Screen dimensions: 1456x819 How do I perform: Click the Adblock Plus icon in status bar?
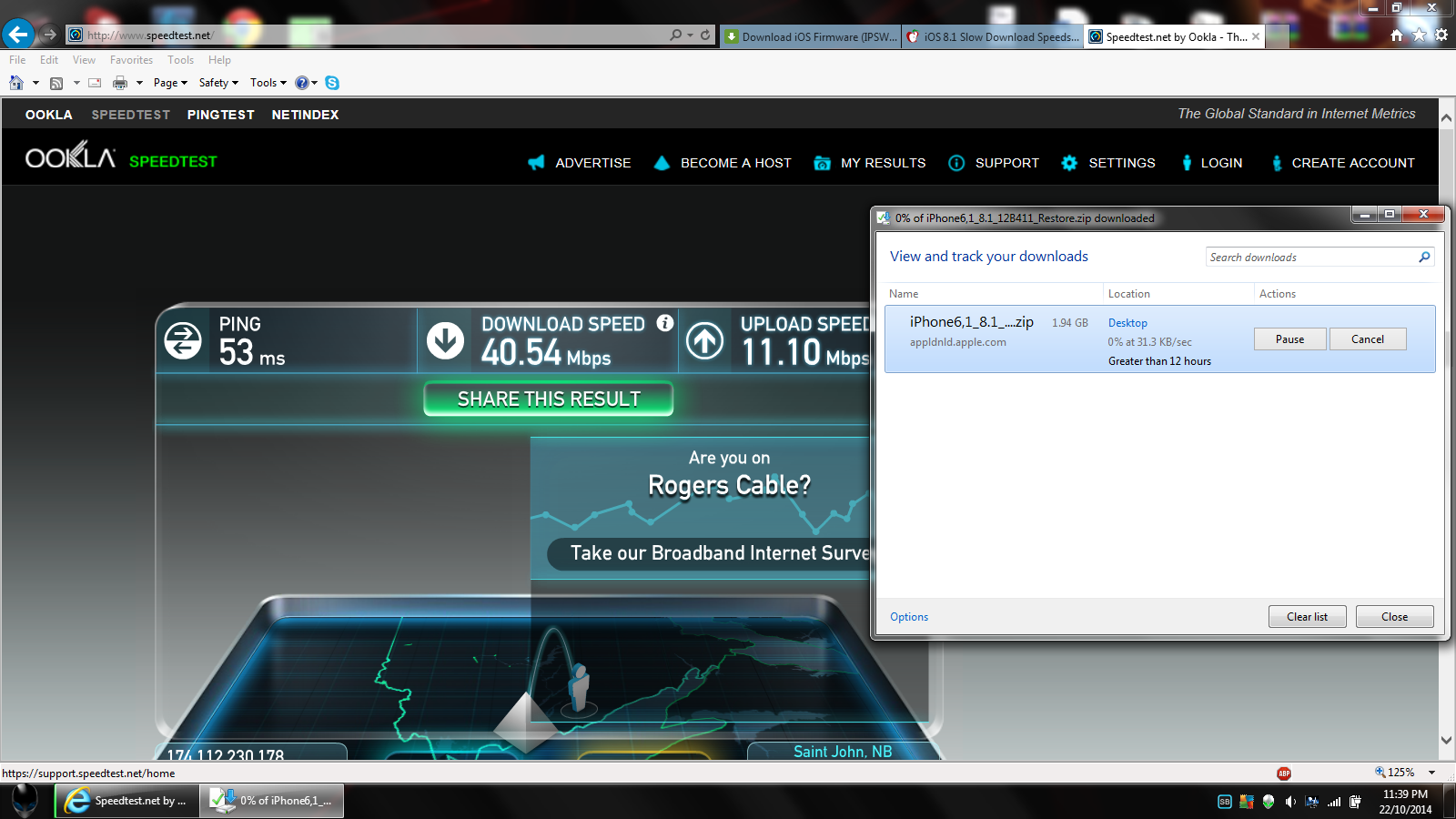pyautogui.click(x=1284, y=773)
